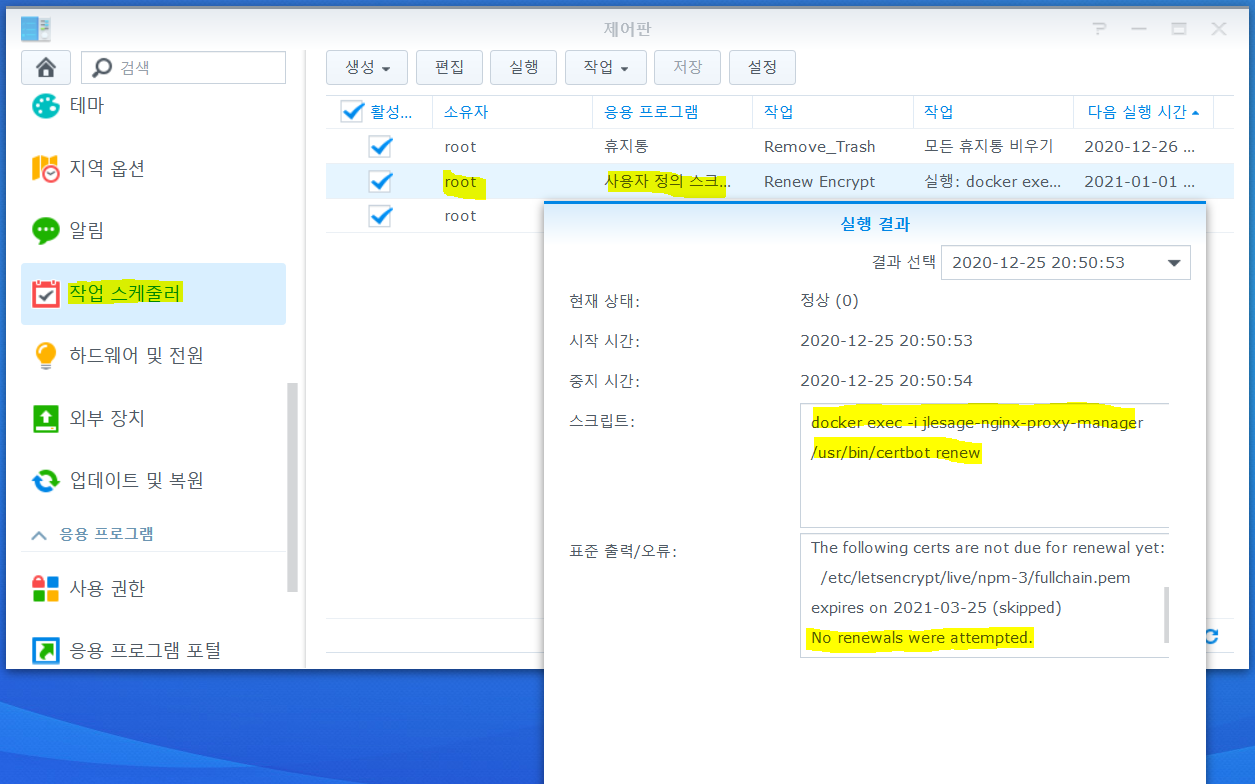The image size is (1255, 784).
Task: Click the 편집 (Edit) button
Action: tap(449, 67)
